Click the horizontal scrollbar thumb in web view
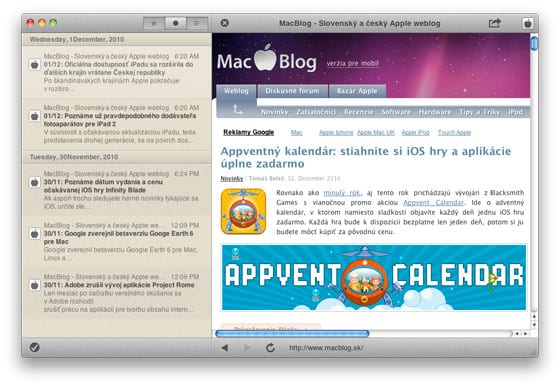This screenshot has width=560, height=387. tap(292, 333)
